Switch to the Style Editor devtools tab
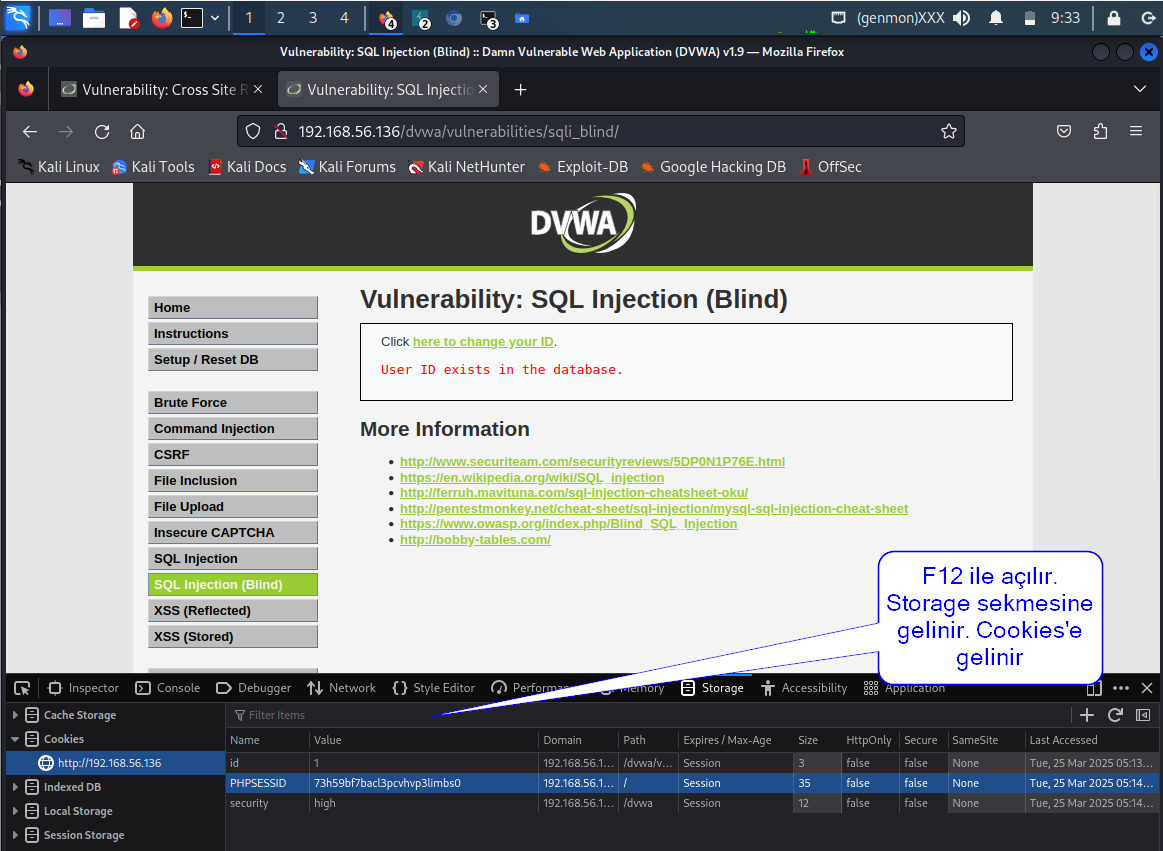 pos(434,688)
